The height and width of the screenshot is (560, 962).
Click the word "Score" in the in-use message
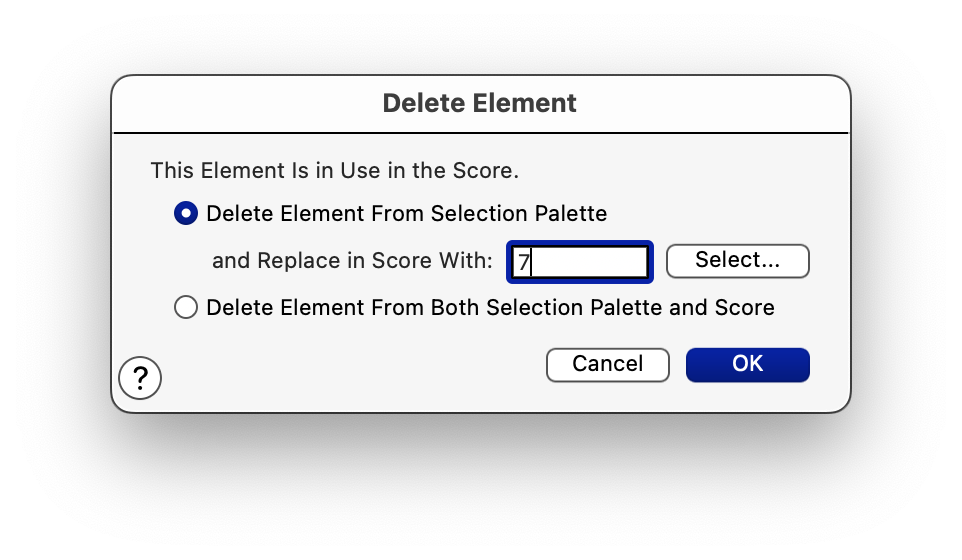coord(486,170)
